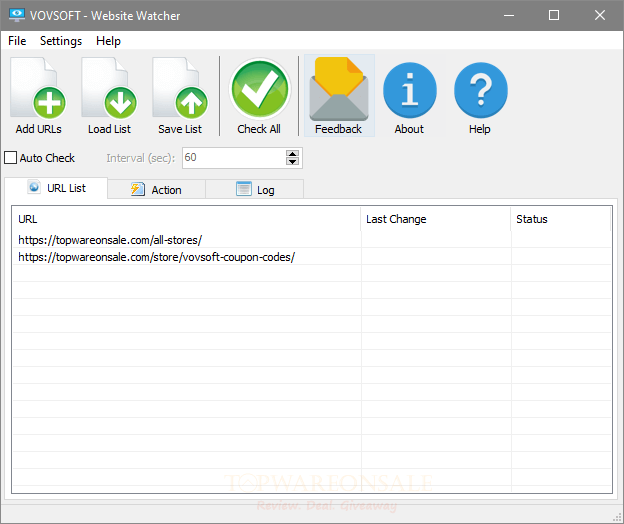Decrease interval with the down spinner arrow

click(292, 162)
